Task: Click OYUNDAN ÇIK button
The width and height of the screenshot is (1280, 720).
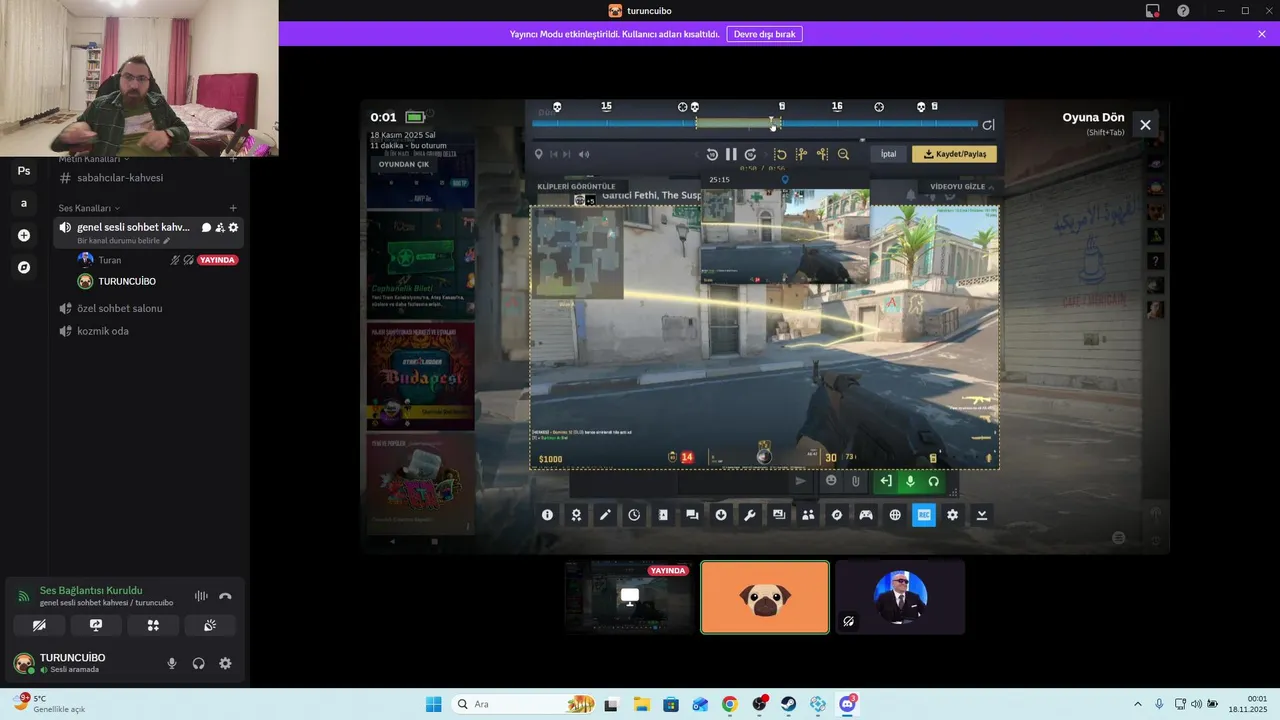Action: (x=403, y=164)
